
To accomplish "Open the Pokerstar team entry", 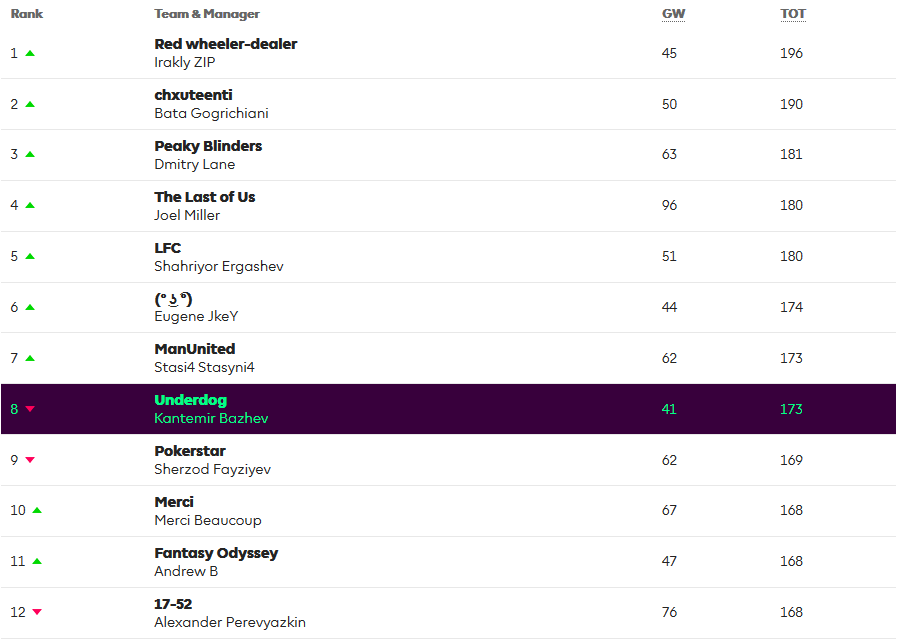I will (189, 451).
